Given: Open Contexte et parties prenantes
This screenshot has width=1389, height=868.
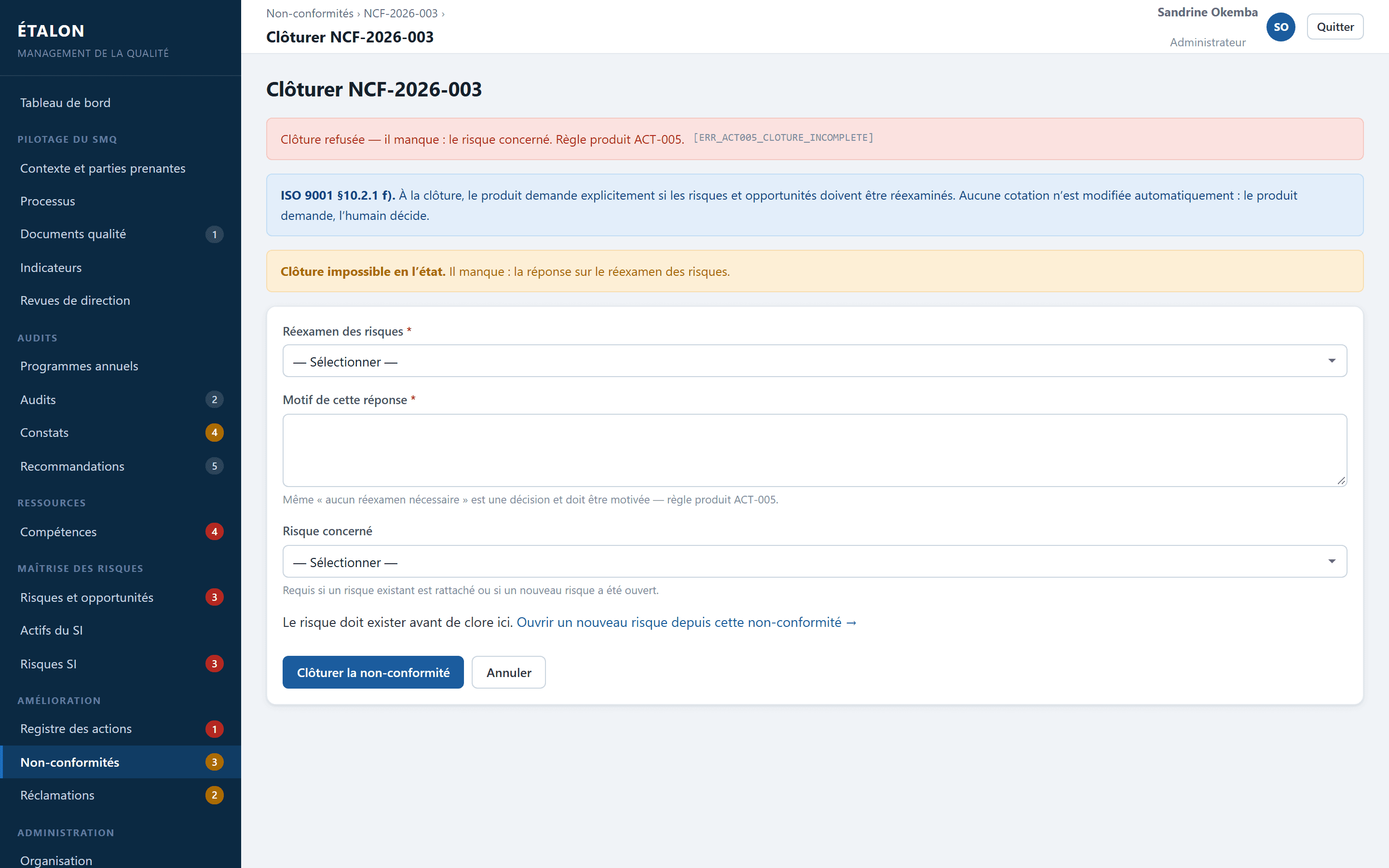Looking at the screenshot, I should click(x=121, y=168).
